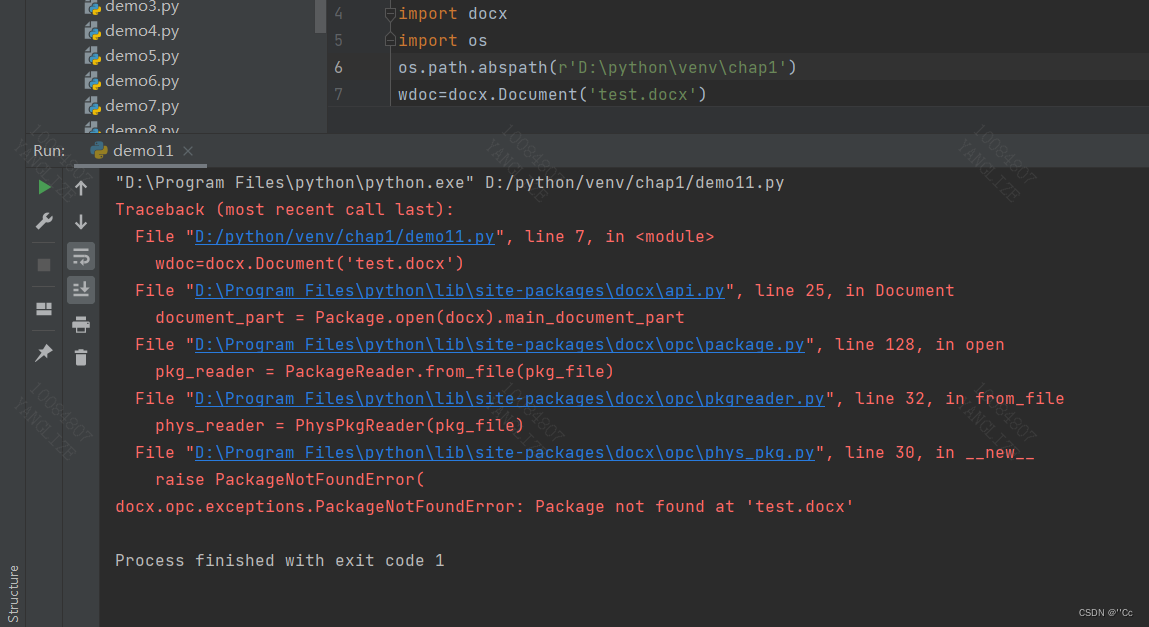1149x627 pixels.
Task: Rerun the demo11 script
Action: click(44, 186)
